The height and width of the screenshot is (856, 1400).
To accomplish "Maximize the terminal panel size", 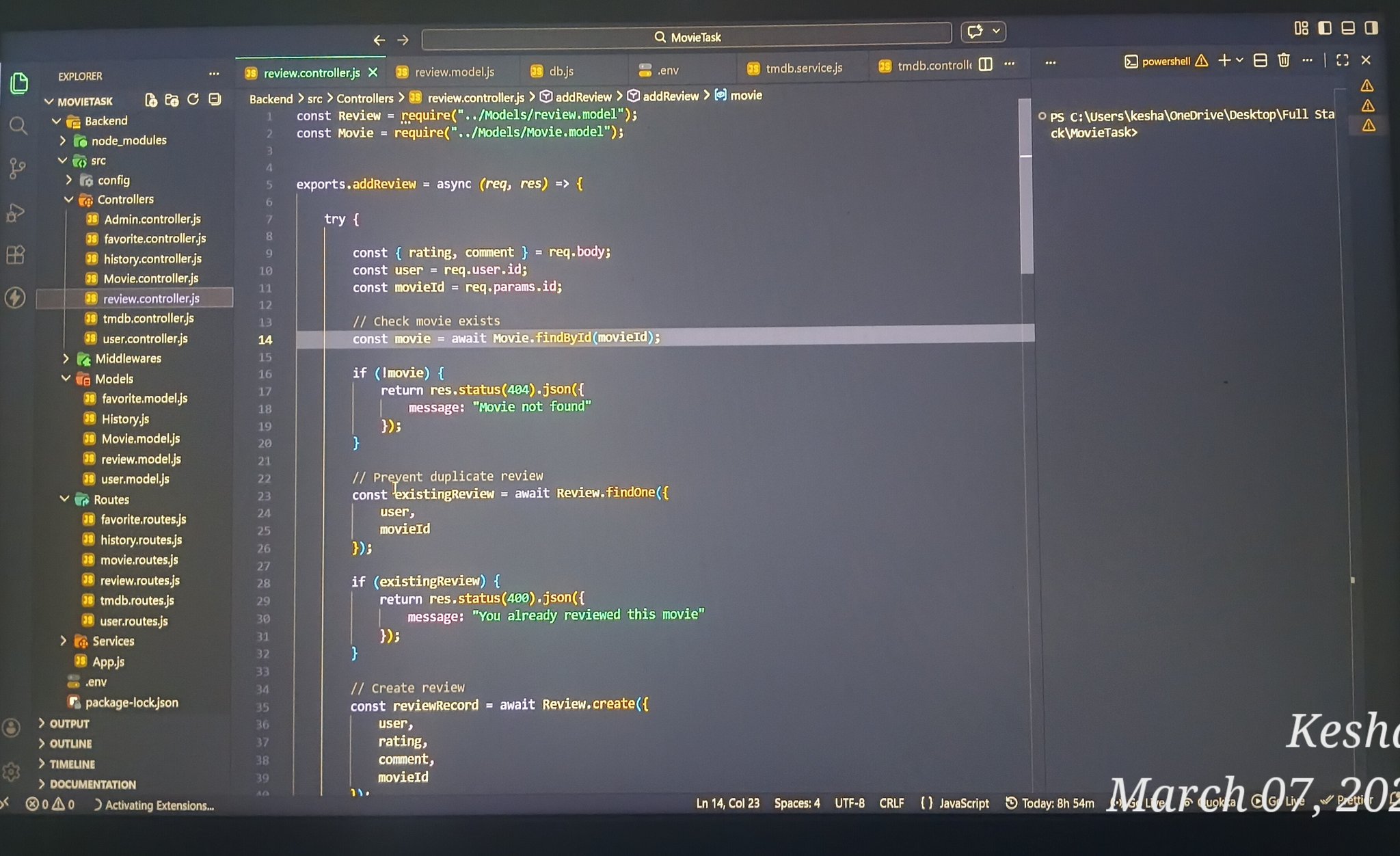I will coord(1342,61).
